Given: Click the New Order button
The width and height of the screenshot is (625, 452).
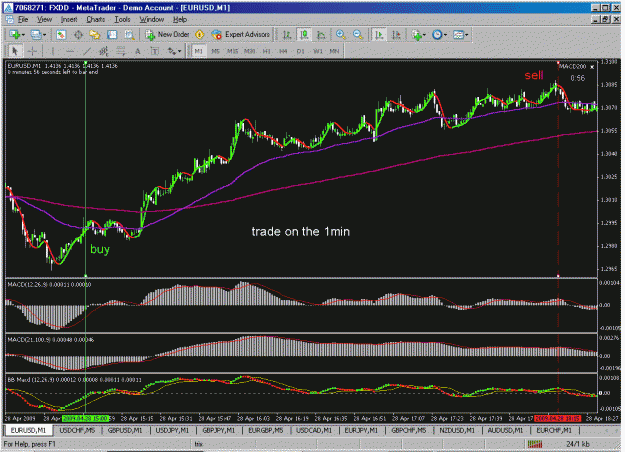Looking at the screenshot, I should tap(167, 35).
